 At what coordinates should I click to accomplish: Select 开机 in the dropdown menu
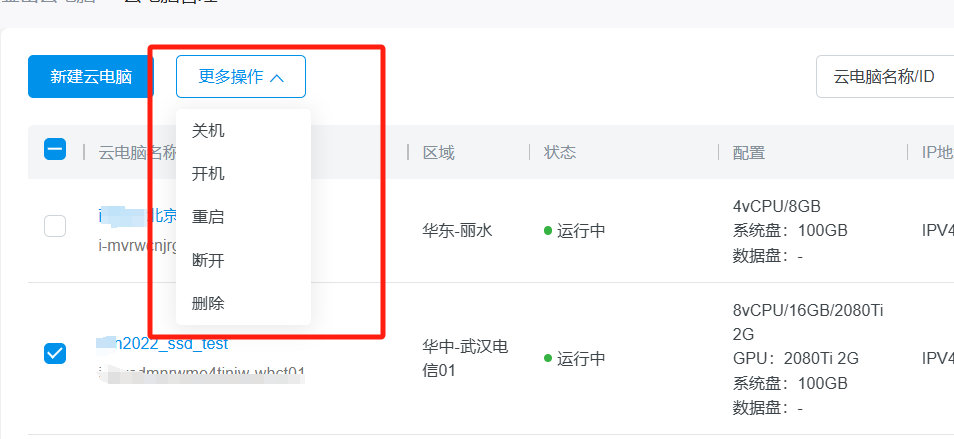tap(208, 174)
